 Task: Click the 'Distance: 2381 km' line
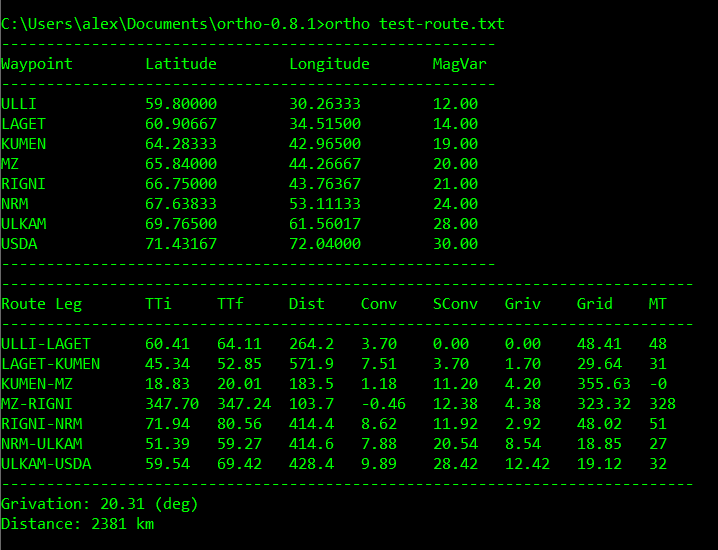[x=77, y=524]
